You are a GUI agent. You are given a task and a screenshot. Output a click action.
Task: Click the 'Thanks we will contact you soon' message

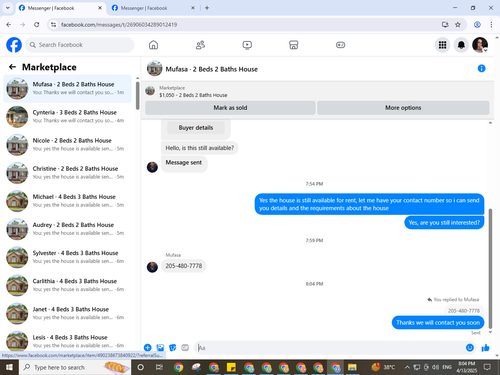pos(438,323)
